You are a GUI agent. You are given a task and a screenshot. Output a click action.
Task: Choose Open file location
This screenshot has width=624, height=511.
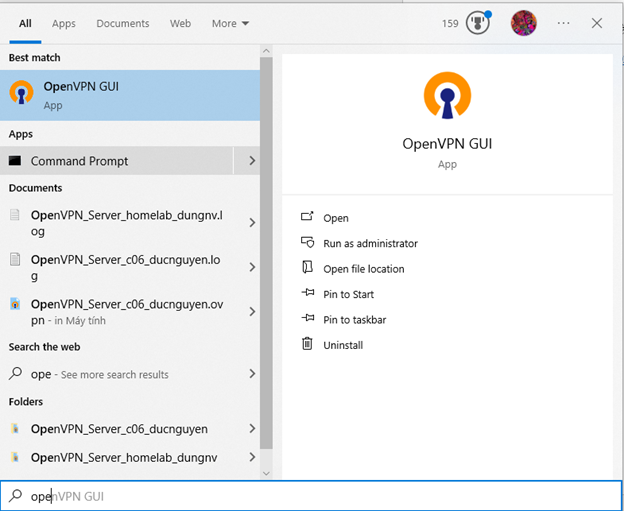point(364,269)
